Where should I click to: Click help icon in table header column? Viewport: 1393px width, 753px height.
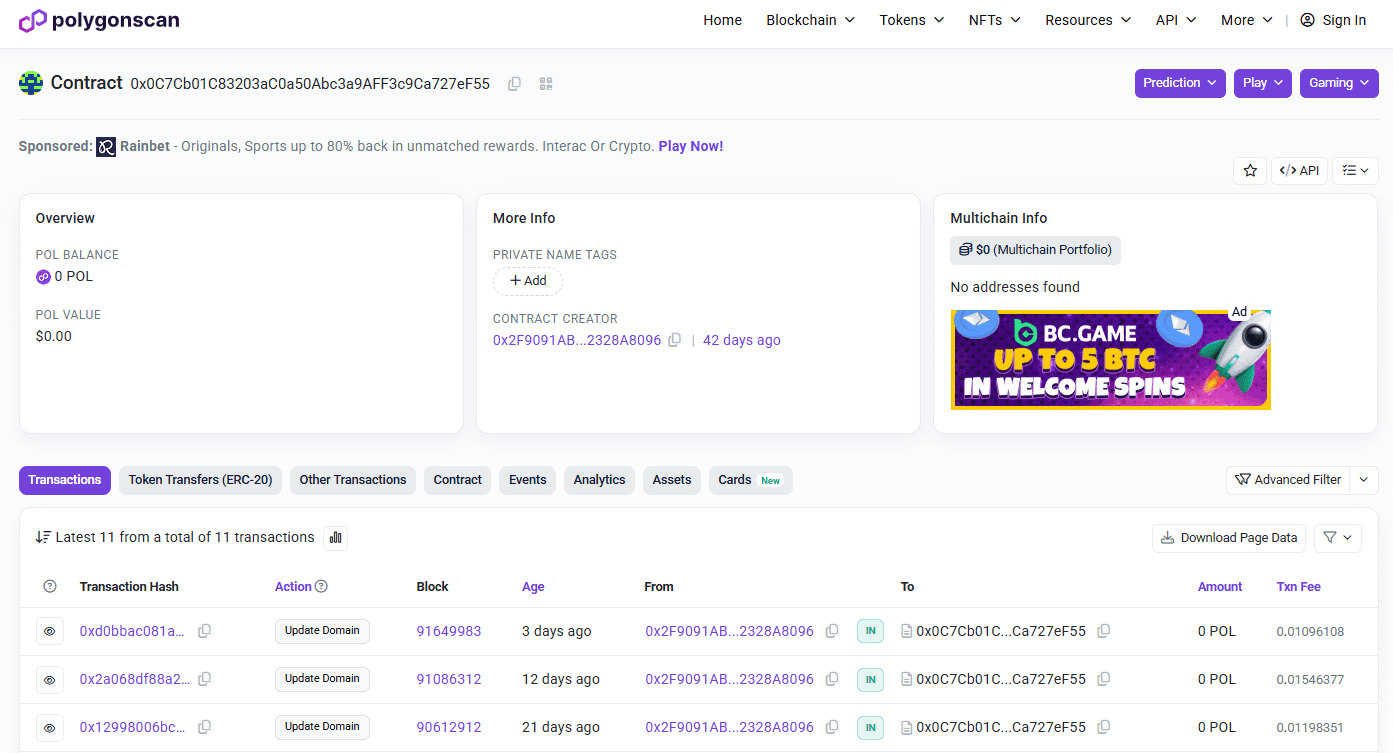tap(50, 587)
